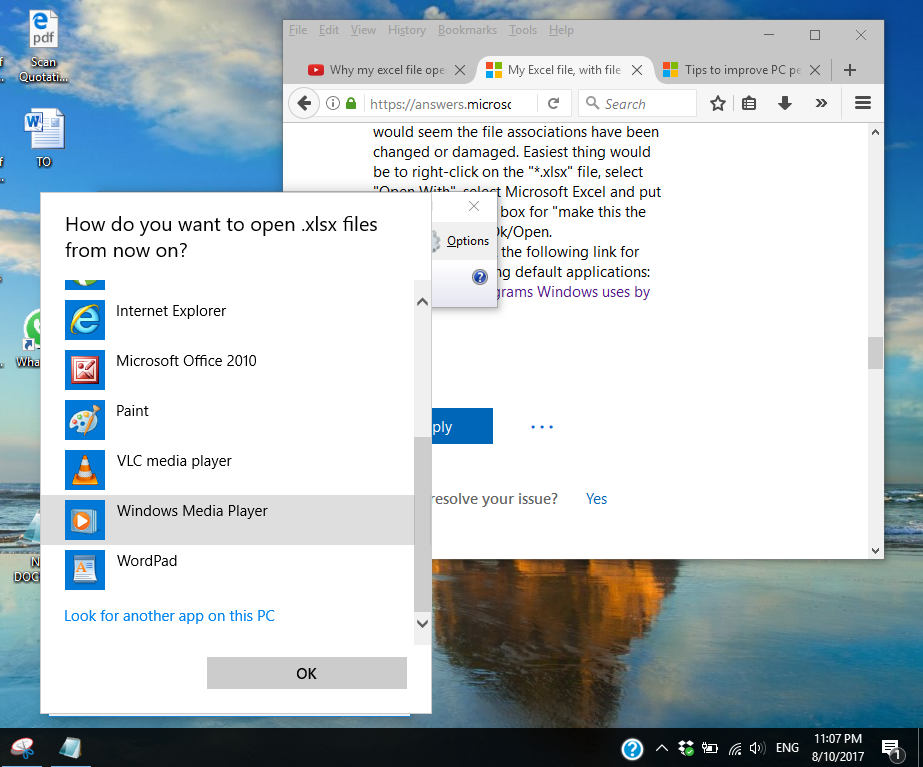This screenshot has height=767, width=923.
Task: Expand the toolbar overflow double chevron
Action: [x=821, y=104]
